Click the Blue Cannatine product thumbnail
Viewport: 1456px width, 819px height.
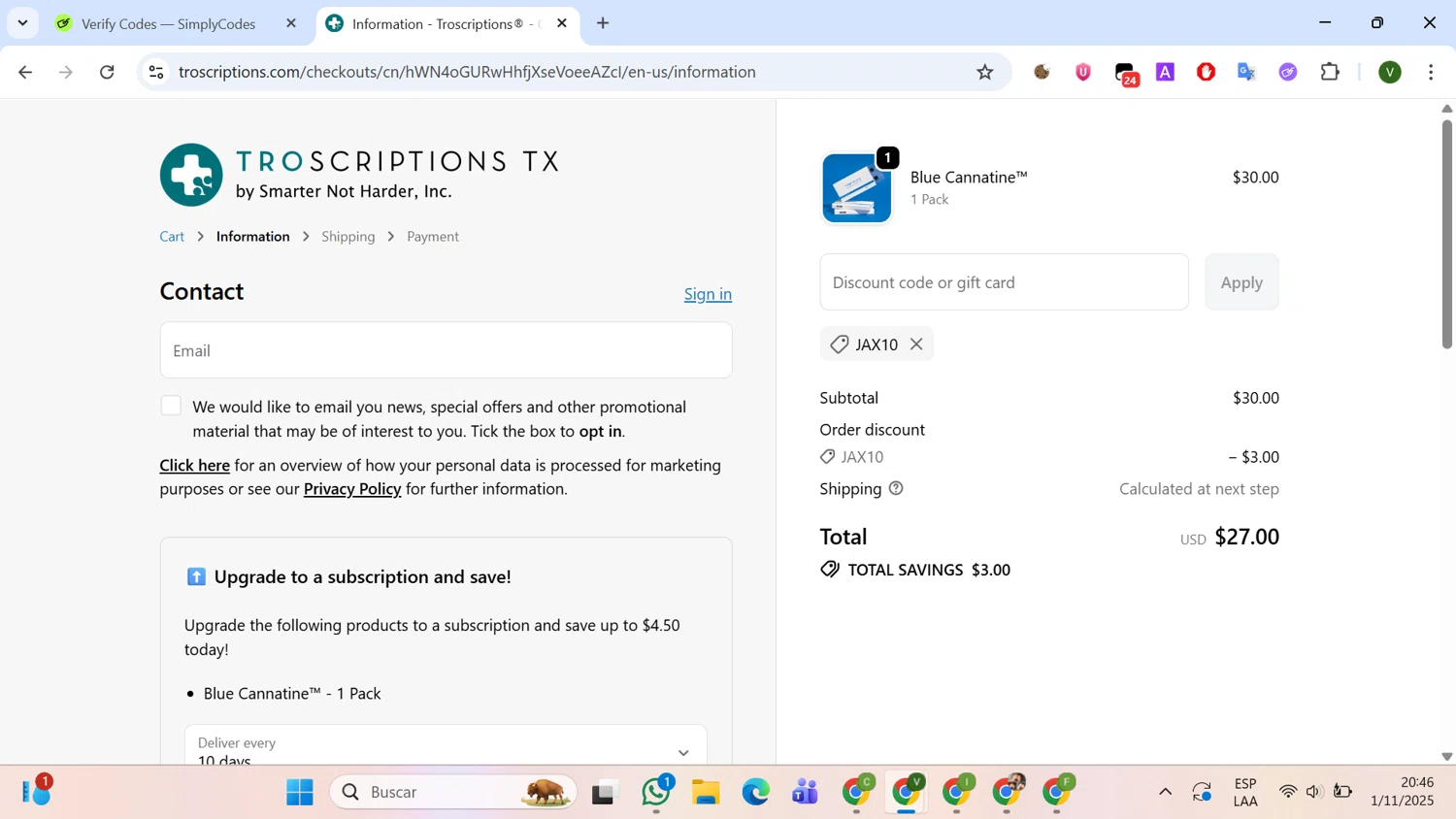[857, 187]
